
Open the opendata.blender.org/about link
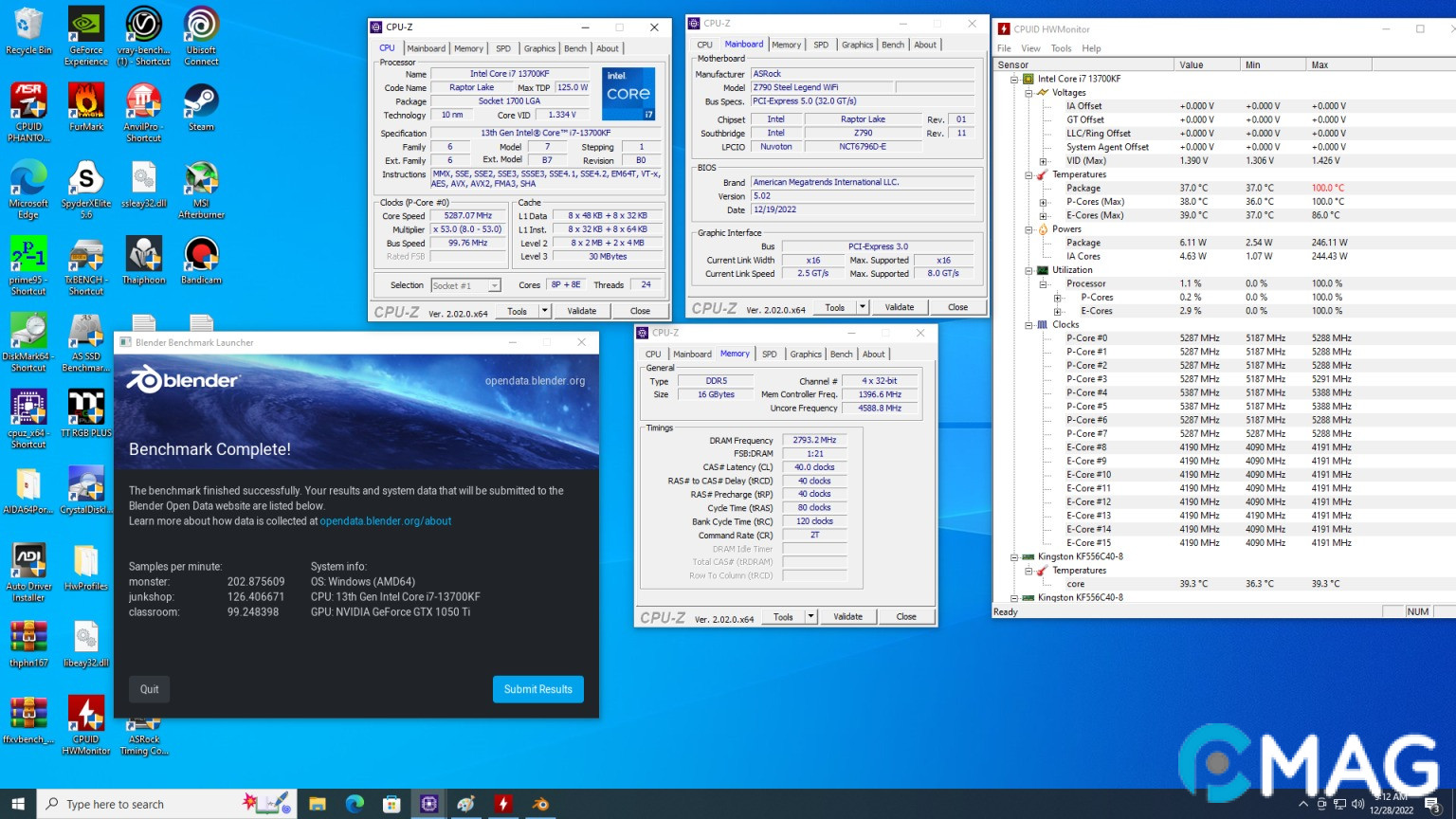click(385, 521)
